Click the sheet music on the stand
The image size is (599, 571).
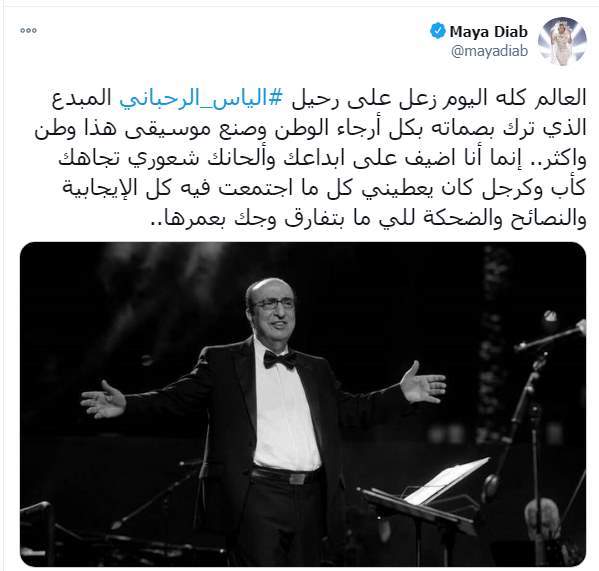pyautogui.click(x=447, y=480)
